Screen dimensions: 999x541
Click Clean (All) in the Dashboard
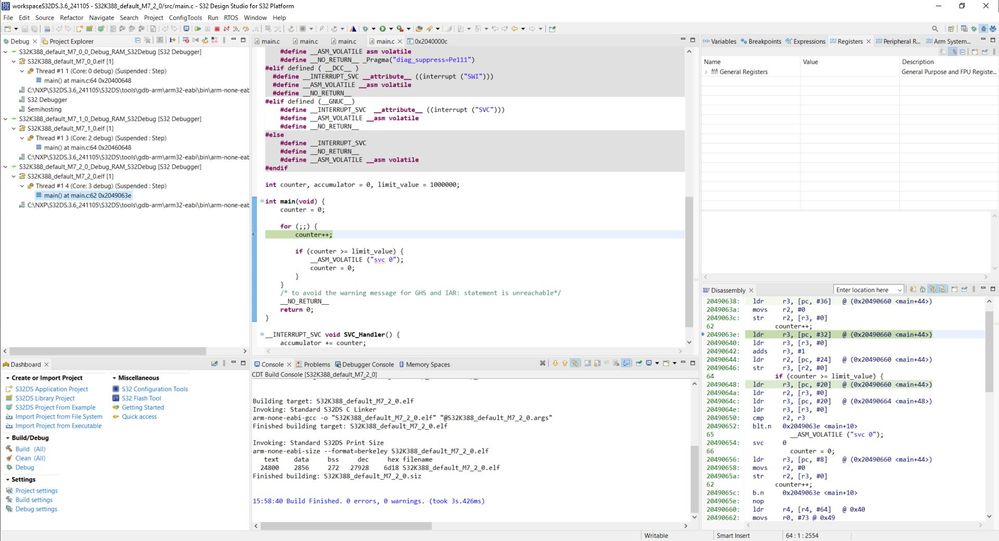click(31, 458)
